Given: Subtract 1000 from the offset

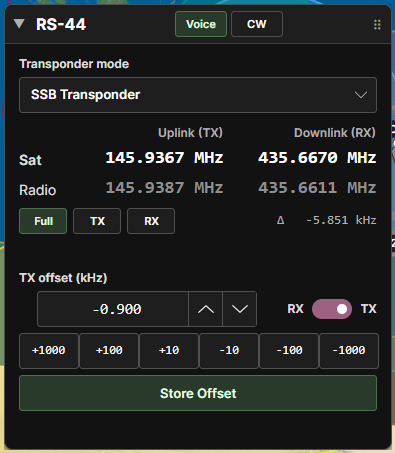Looking at the screenshot, I should (x=349, y=351).
